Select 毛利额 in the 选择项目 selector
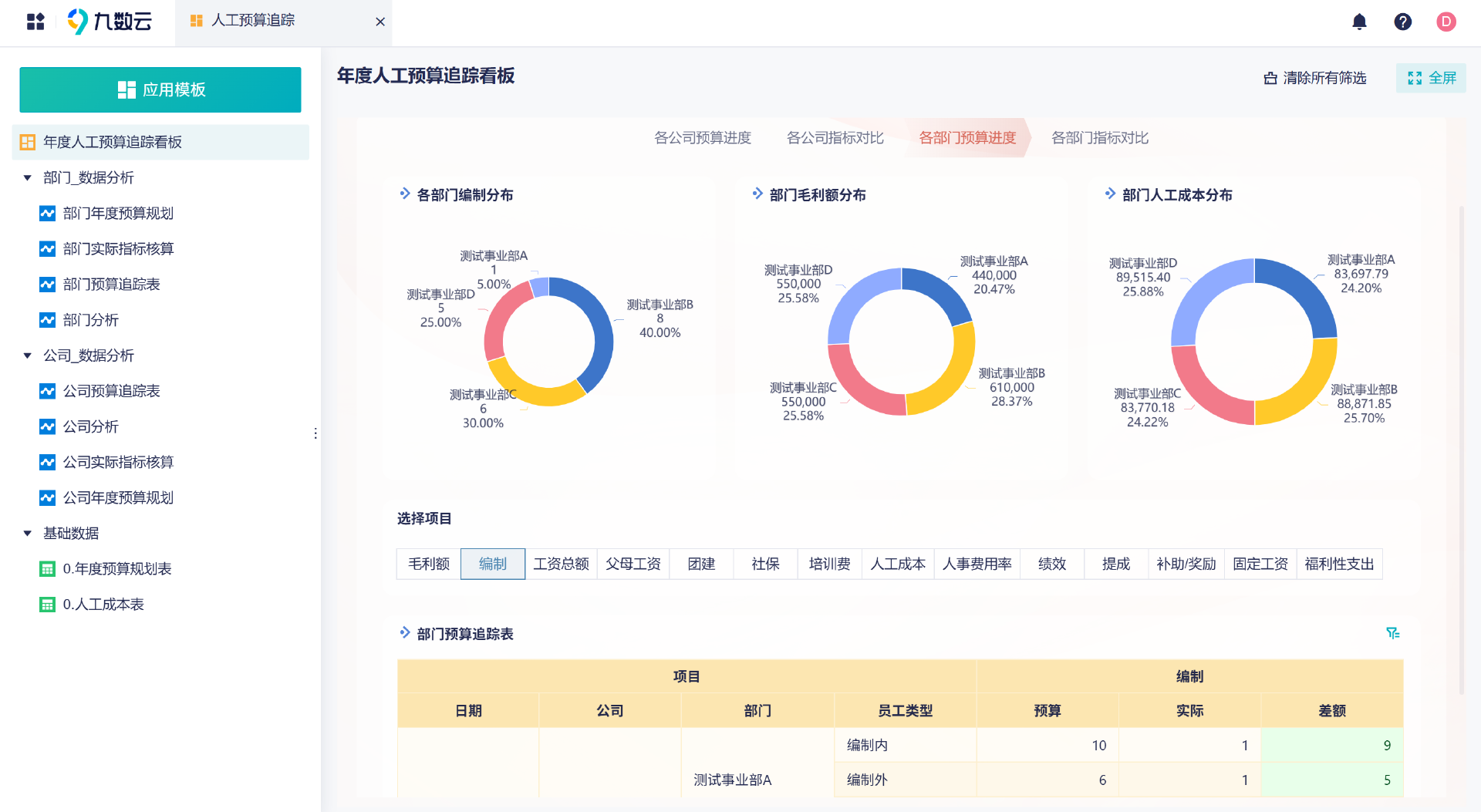 tap(427, 564)
